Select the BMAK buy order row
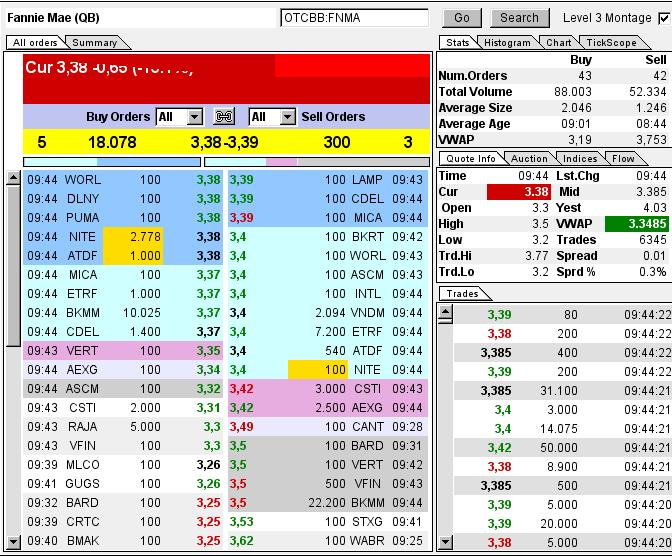 point(123,541)
